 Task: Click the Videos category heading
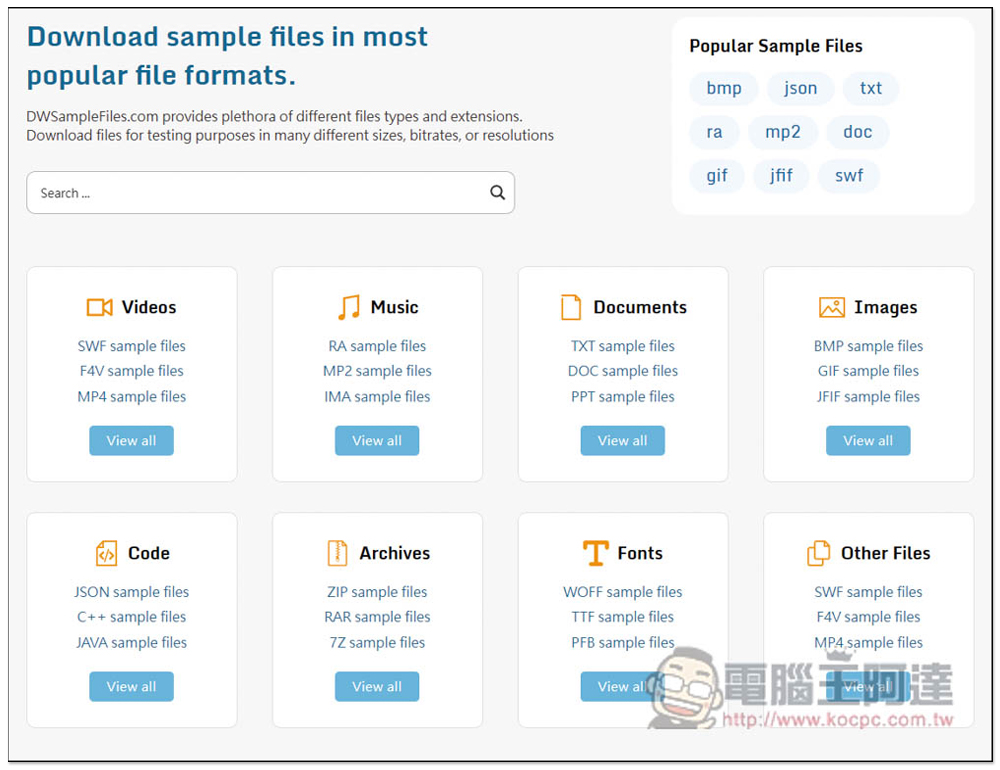(149, 307)
